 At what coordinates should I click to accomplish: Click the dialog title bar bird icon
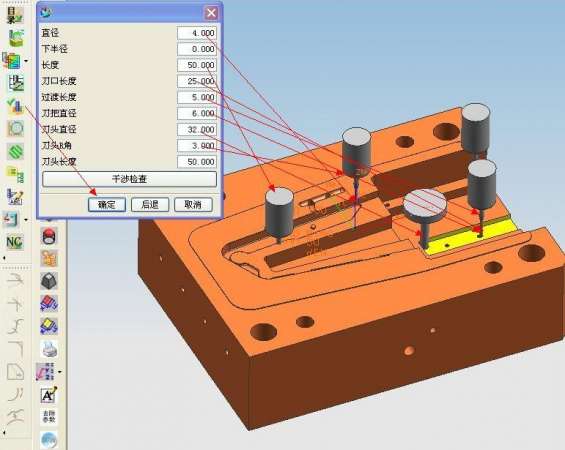pos(46,13)
